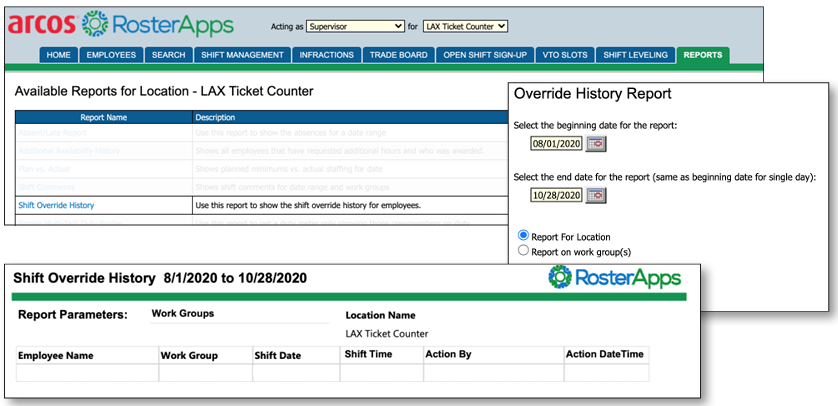
Task: Open the Plan vs. Actual report link
Action: click(x=44, y=169)
